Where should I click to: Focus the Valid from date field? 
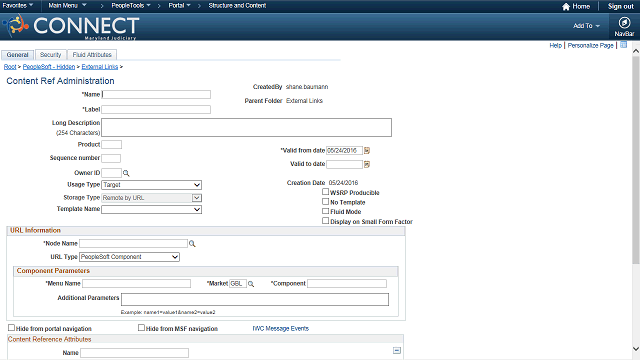[344, 151]
